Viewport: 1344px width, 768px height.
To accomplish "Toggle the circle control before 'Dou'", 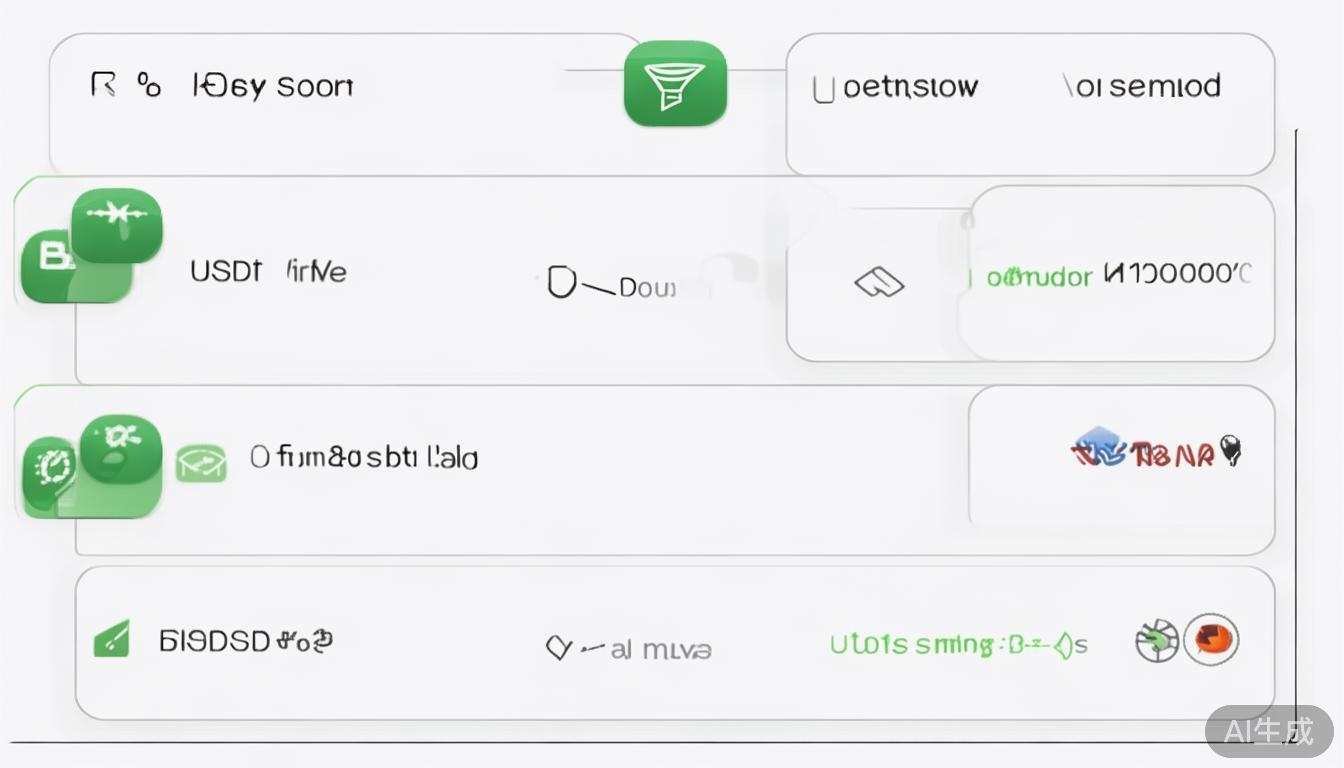I will click(x=562, y=283).
